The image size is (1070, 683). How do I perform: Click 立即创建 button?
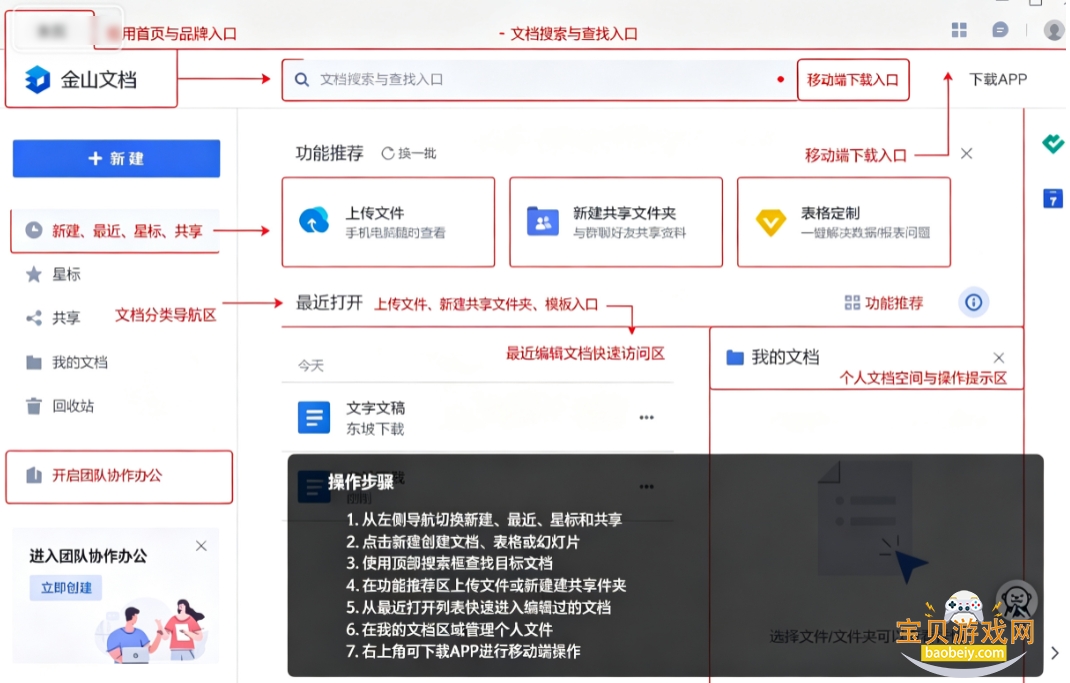tap(66, 587)
